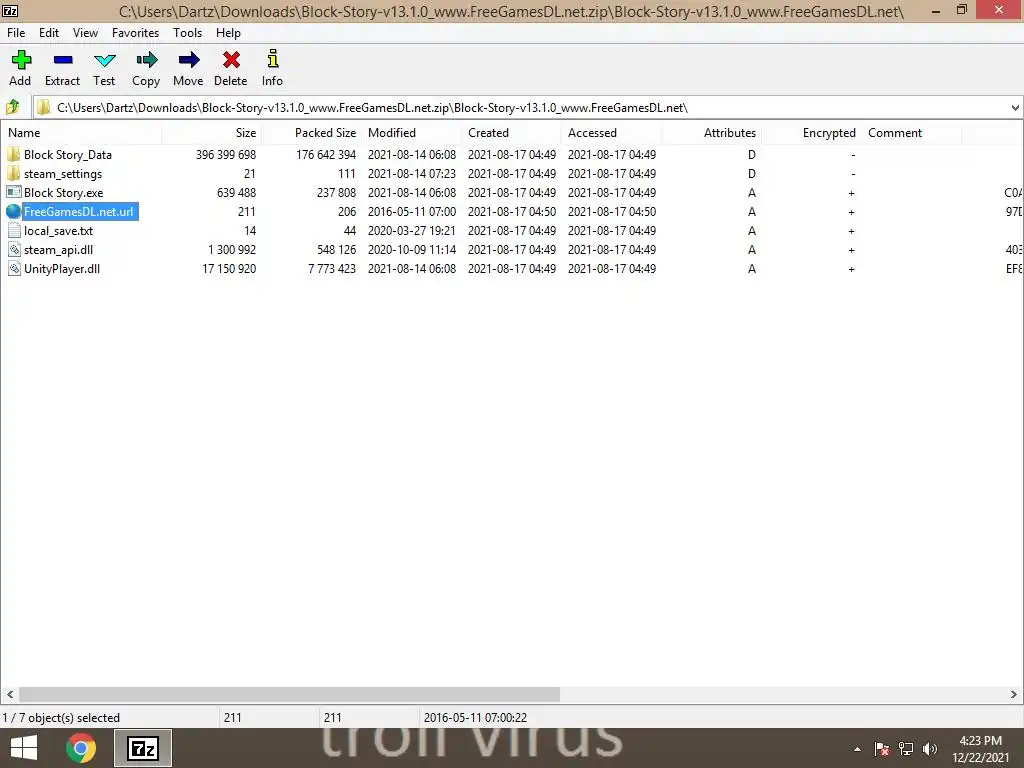Click the UnityPlayer.dll file icon

[x=14, y=268]
